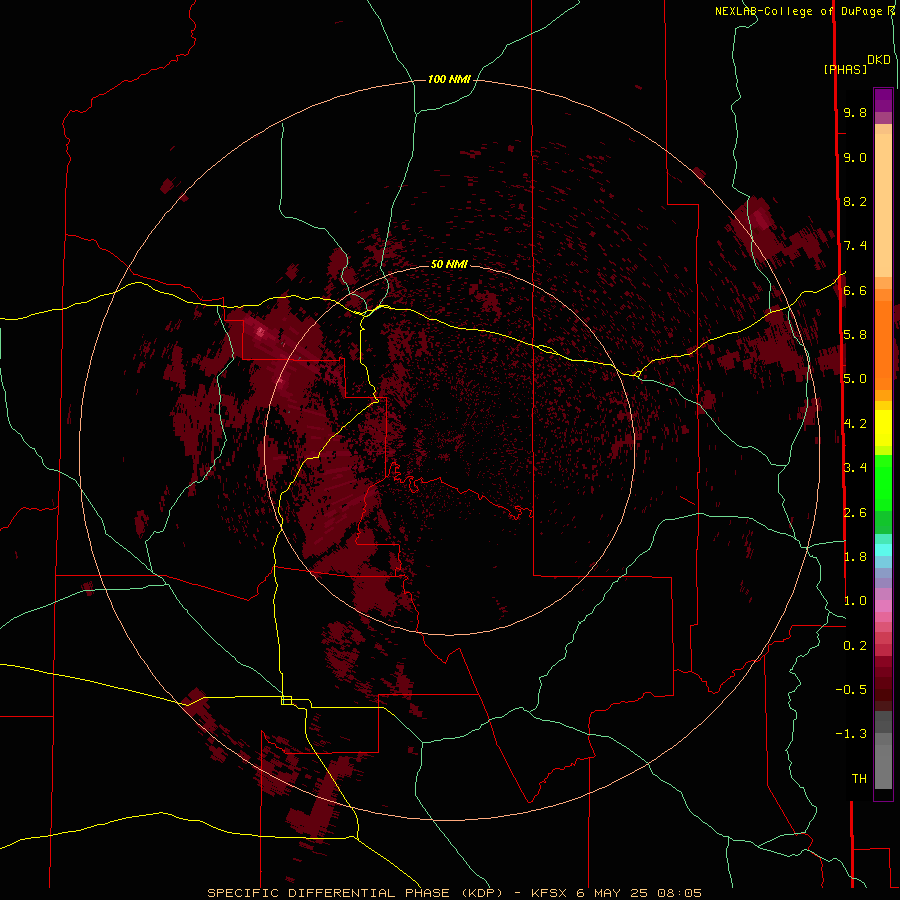The width and height of the screenshot is (900, 900).
Task: Click the 9.0 scale value
Action: (855, 157)
